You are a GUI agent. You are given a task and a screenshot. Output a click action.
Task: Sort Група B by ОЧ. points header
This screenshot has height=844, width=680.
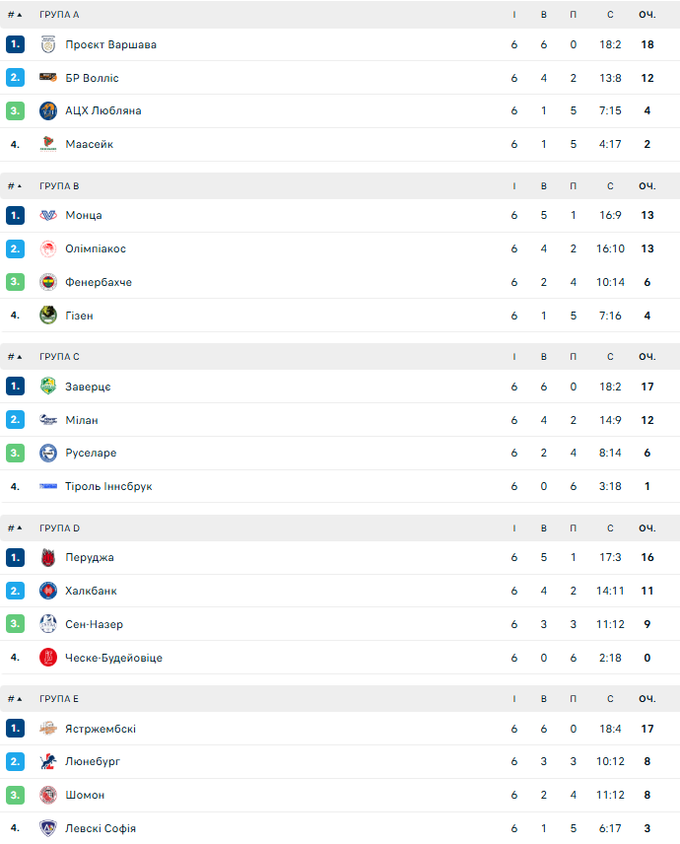(x=647, y=186)
